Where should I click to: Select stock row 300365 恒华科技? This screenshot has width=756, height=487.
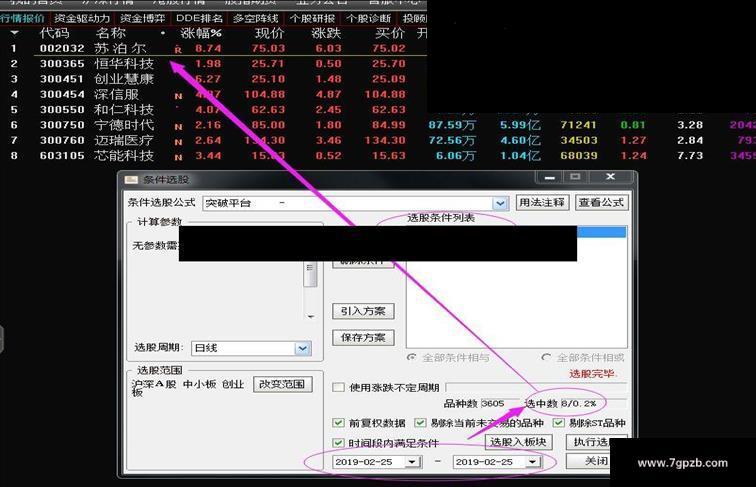213,64
